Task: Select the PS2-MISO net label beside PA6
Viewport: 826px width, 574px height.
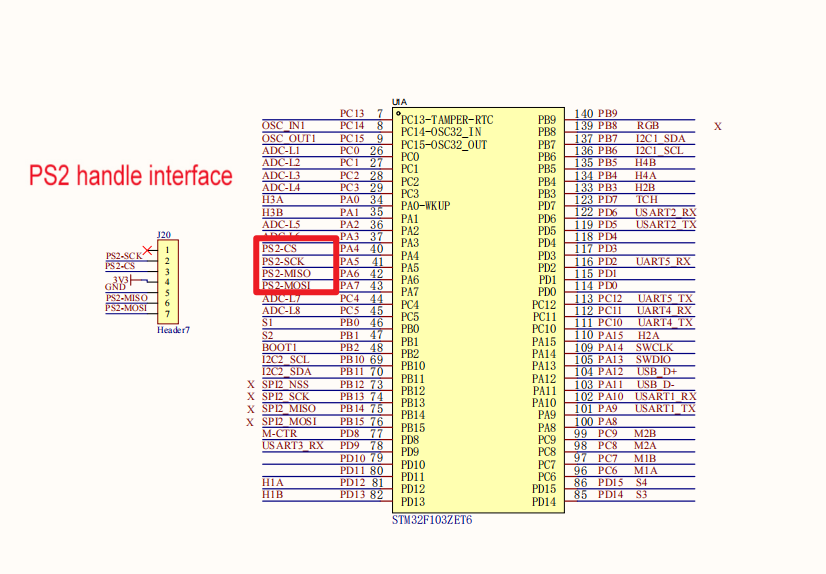Action: 286,273
